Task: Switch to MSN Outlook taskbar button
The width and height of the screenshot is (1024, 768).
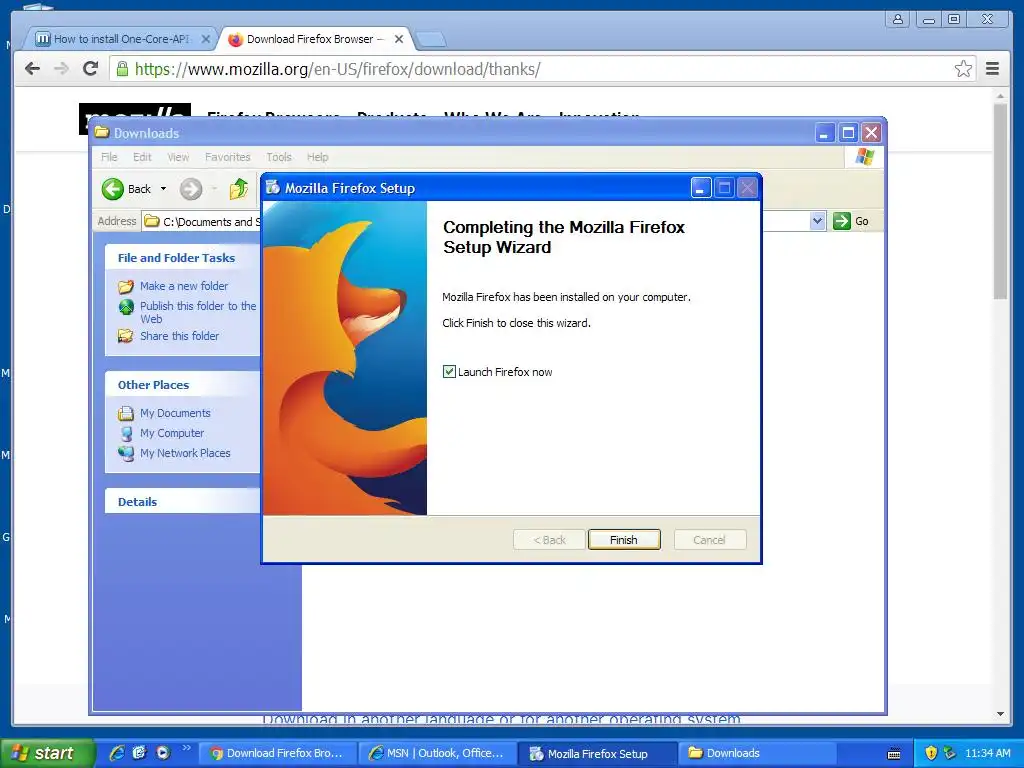Action: (x=437, y=754)
